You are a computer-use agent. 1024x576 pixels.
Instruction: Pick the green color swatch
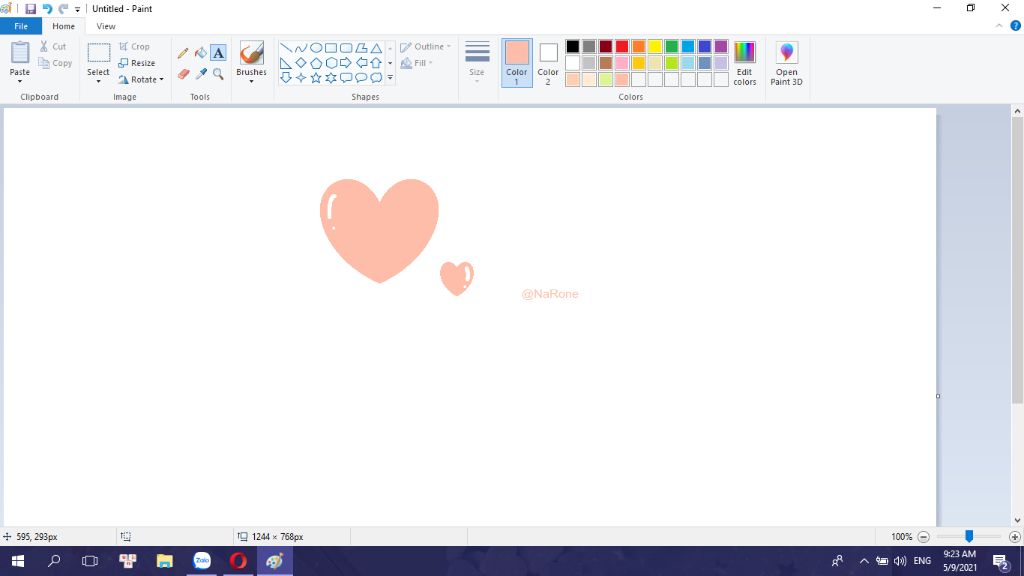pos(671,46)
